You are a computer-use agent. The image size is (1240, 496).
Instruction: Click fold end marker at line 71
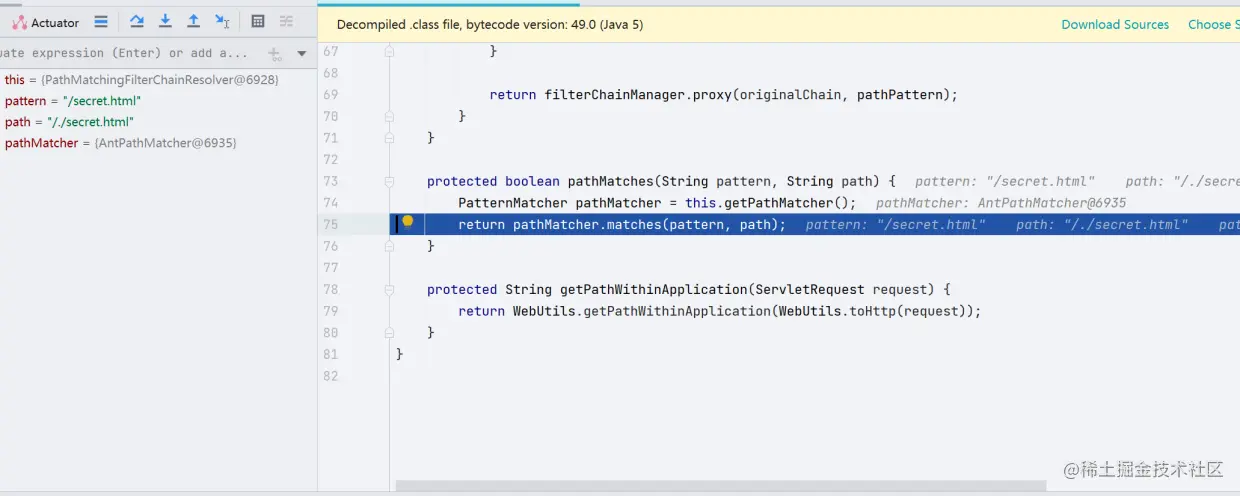click(390, 138)
